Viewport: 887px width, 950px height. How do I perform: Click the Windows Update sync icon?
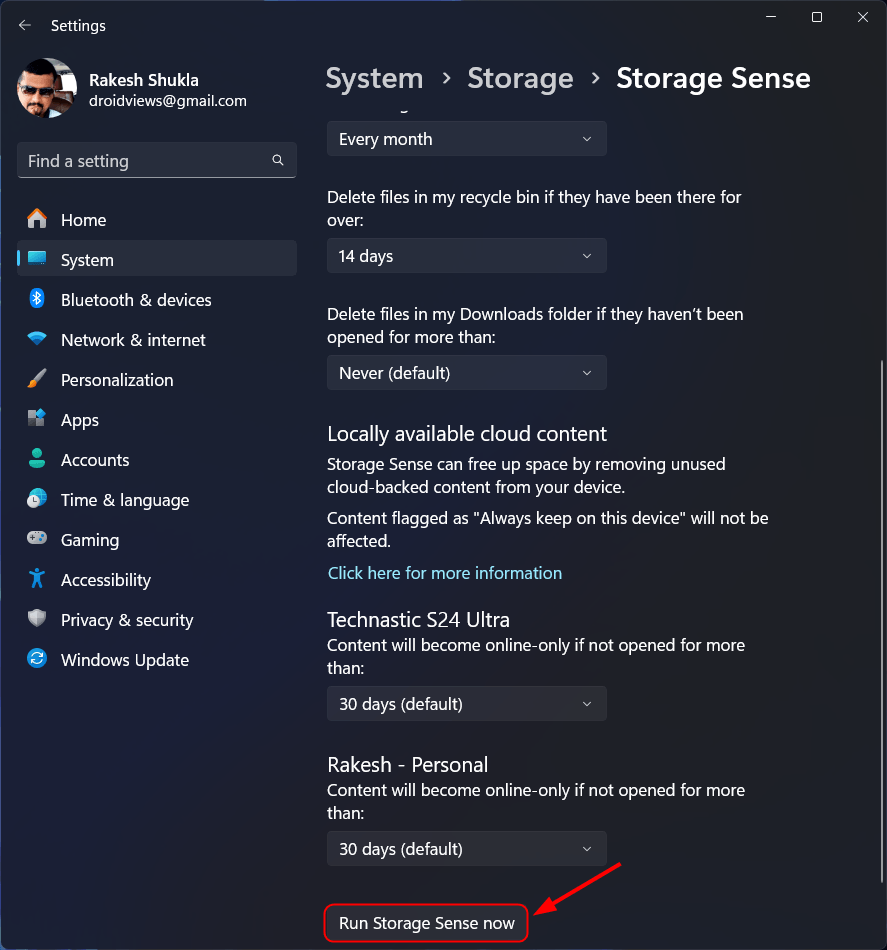37,659
